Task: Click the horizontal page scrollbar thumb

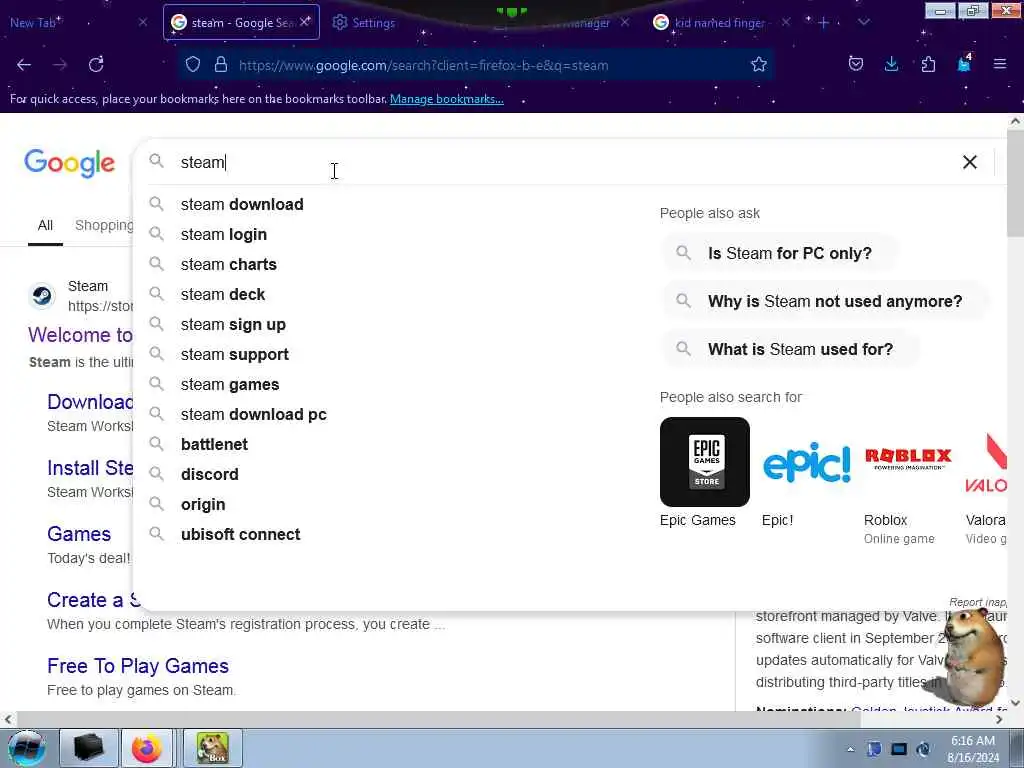Action: pyautogui.click(x=438, y=719)
